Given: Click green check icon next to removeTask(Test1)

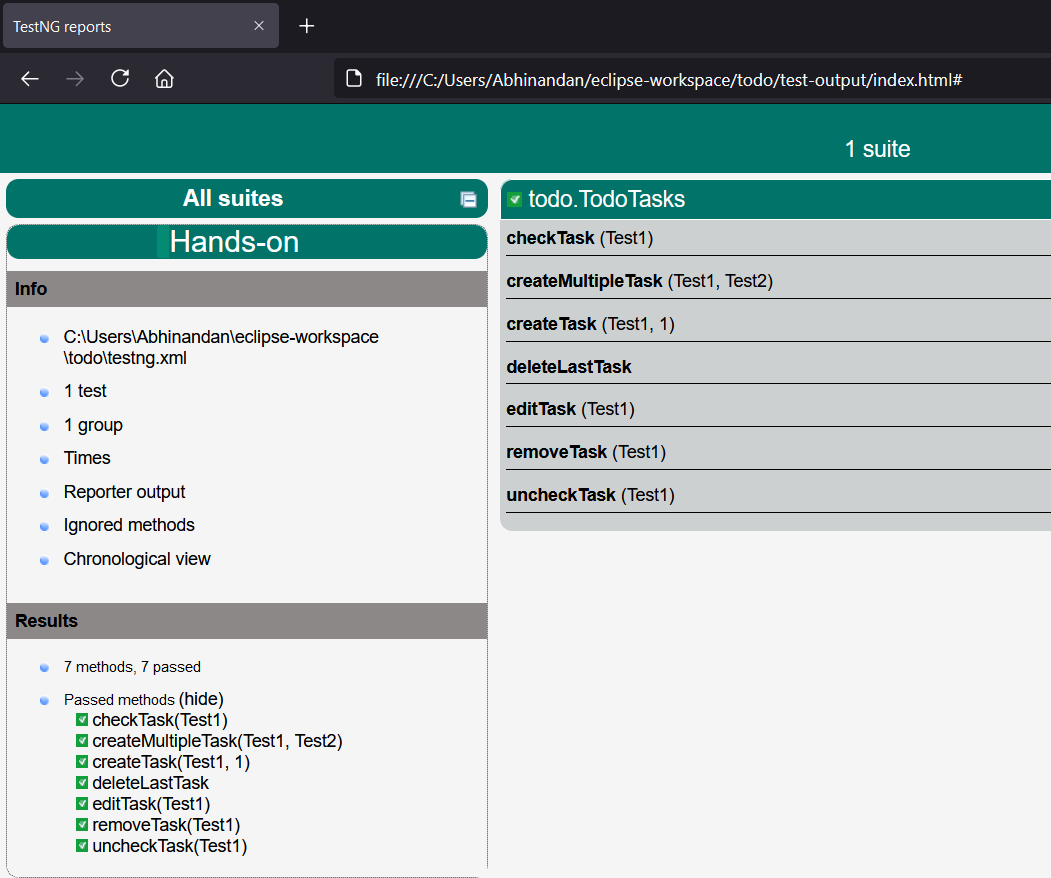Looking at the screenshot, I should pos(82,824).
